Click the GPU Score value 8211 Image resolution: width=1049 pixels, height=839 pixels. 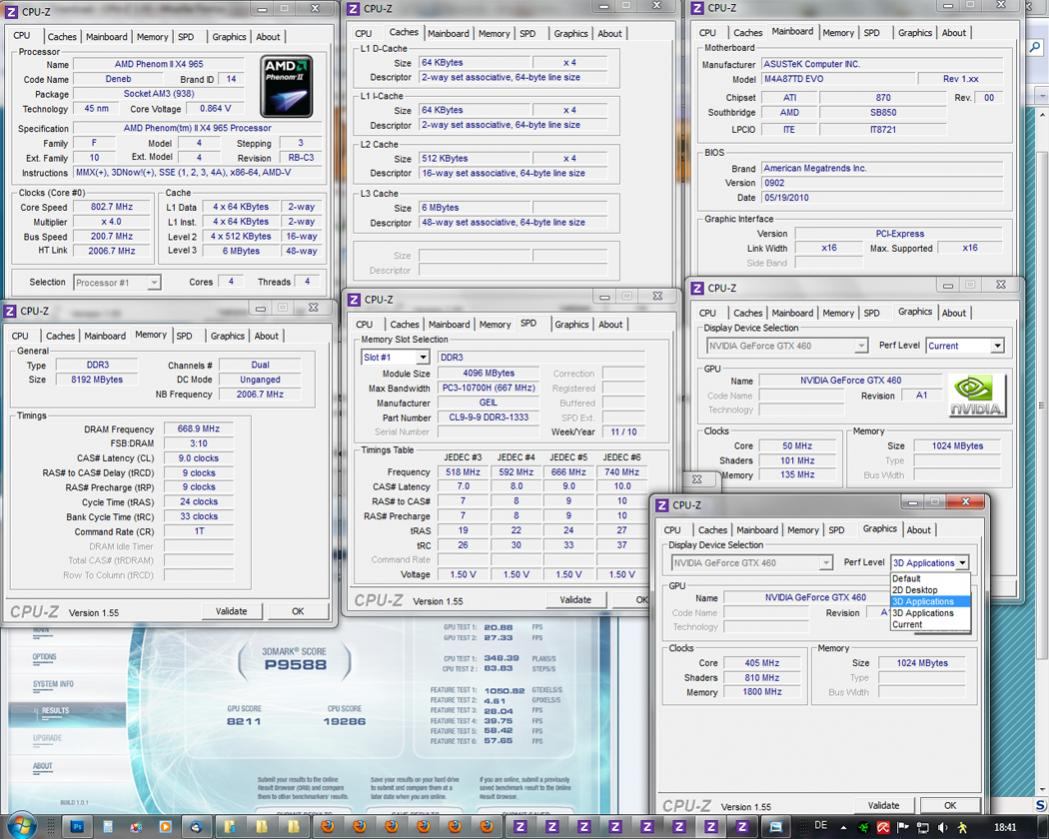click(x=244, y=721)
